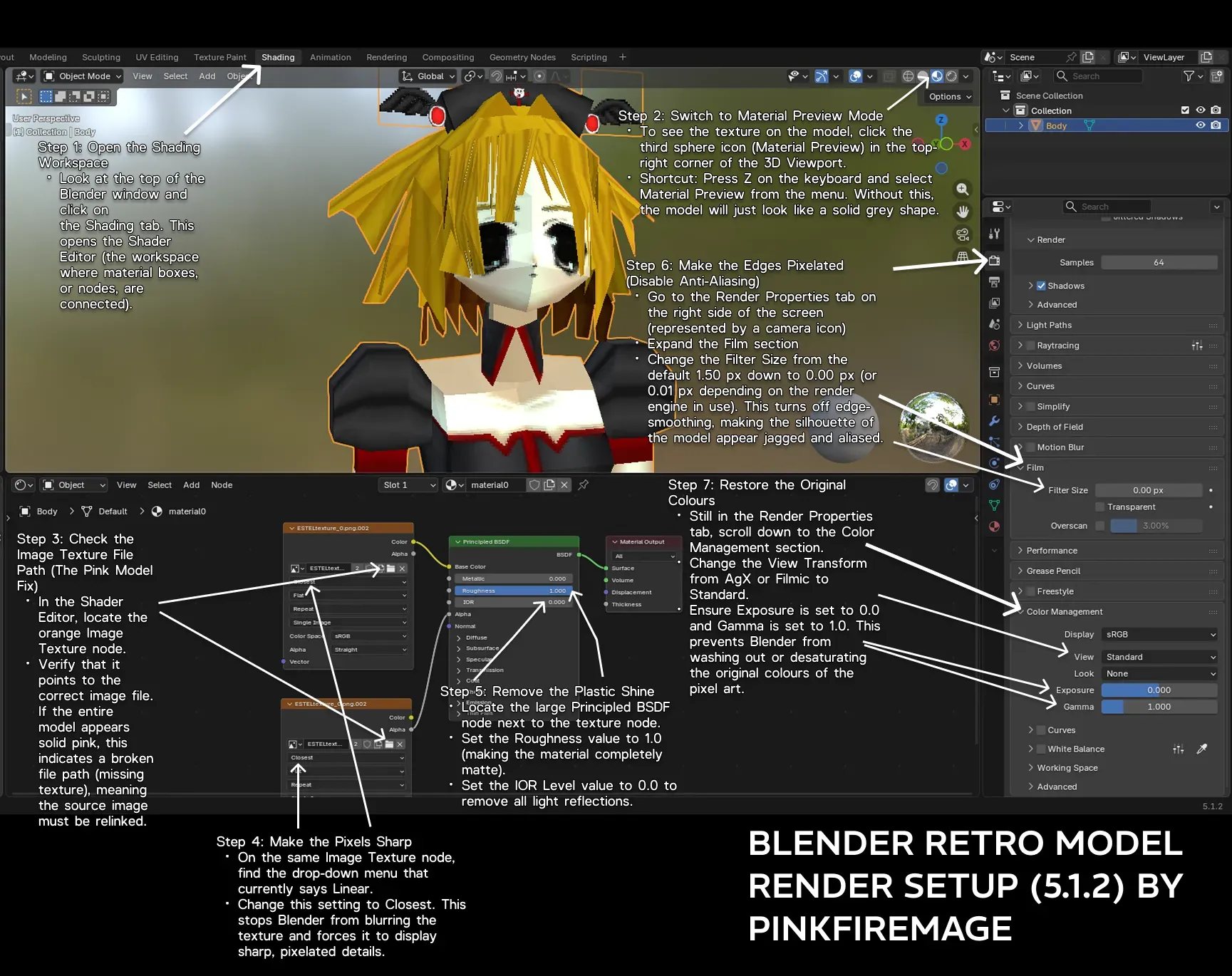Open the Geometry Nodes workspace tab
Image resolution: width=1232 pixels, height=976 pixels.
pos(522,58)
